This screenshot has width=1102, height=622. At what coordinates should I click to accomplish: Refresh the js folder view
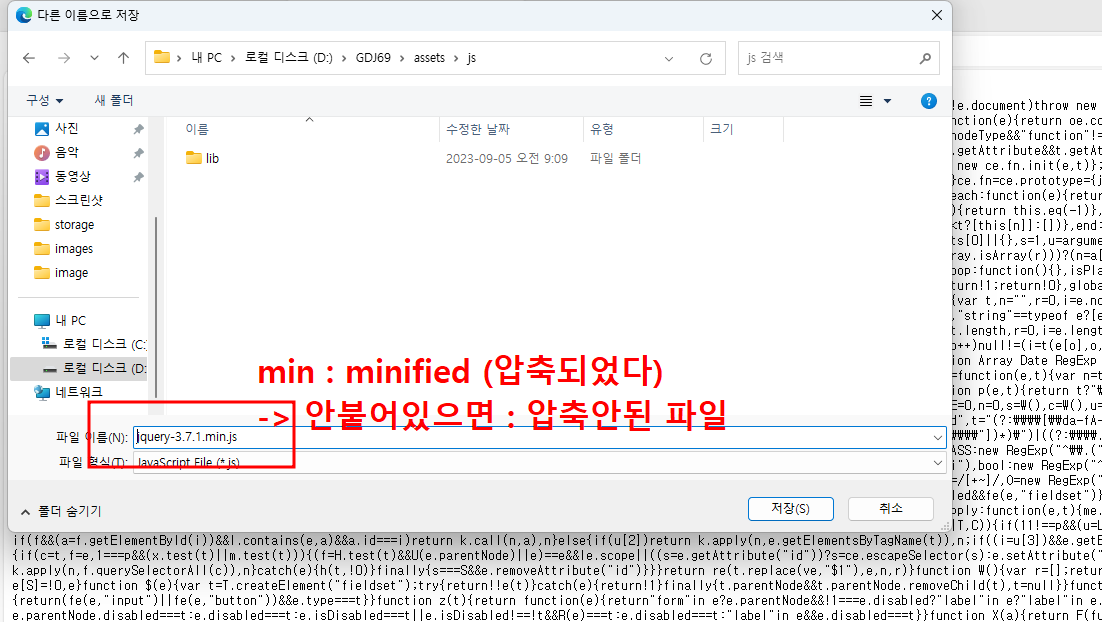pyautogui.click(x=706, y=58)
